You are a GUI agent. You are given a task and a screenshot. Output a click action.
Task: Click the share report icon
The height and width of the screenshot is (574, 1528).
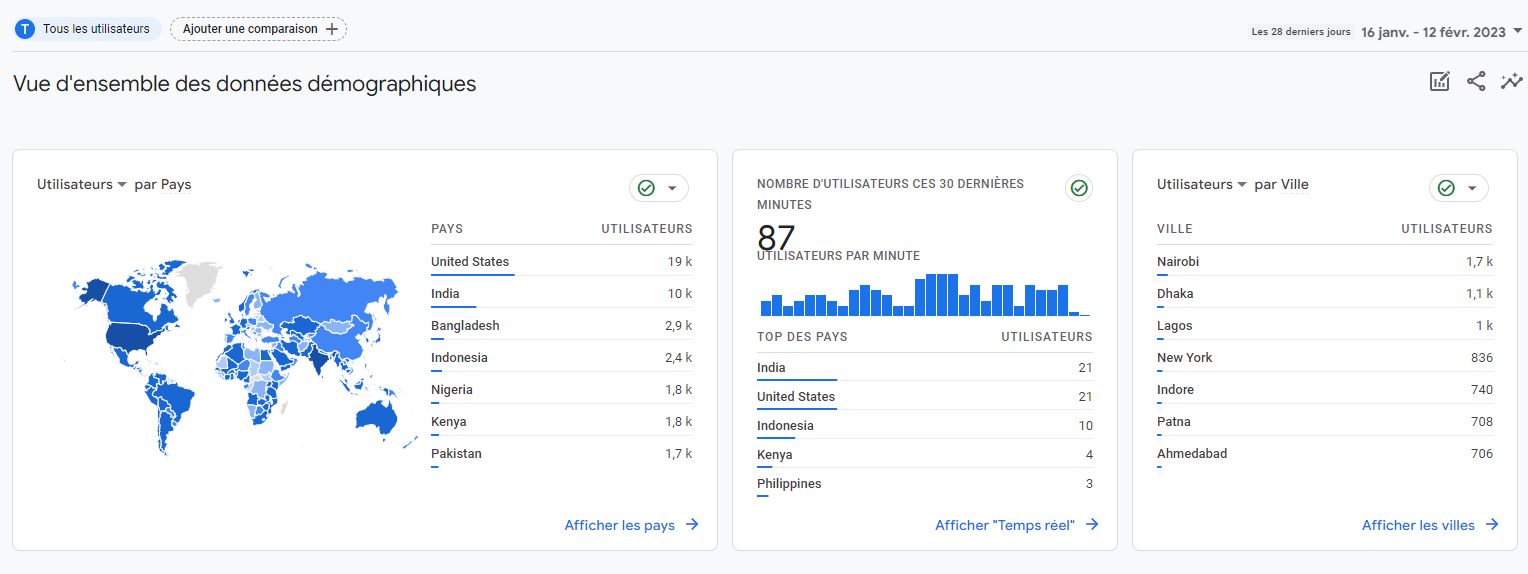pos(1476,82)
